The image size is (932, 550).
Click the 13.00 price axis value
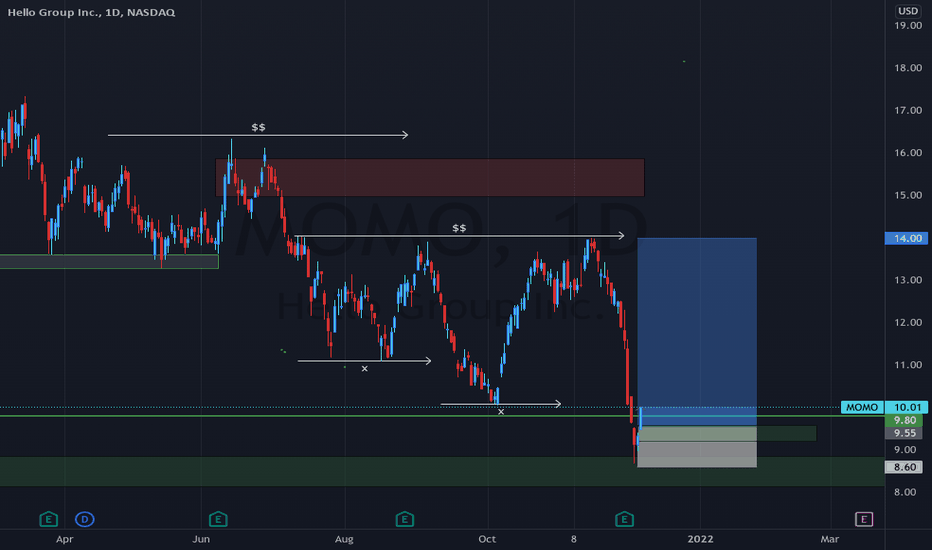click(x=908, y=280)
